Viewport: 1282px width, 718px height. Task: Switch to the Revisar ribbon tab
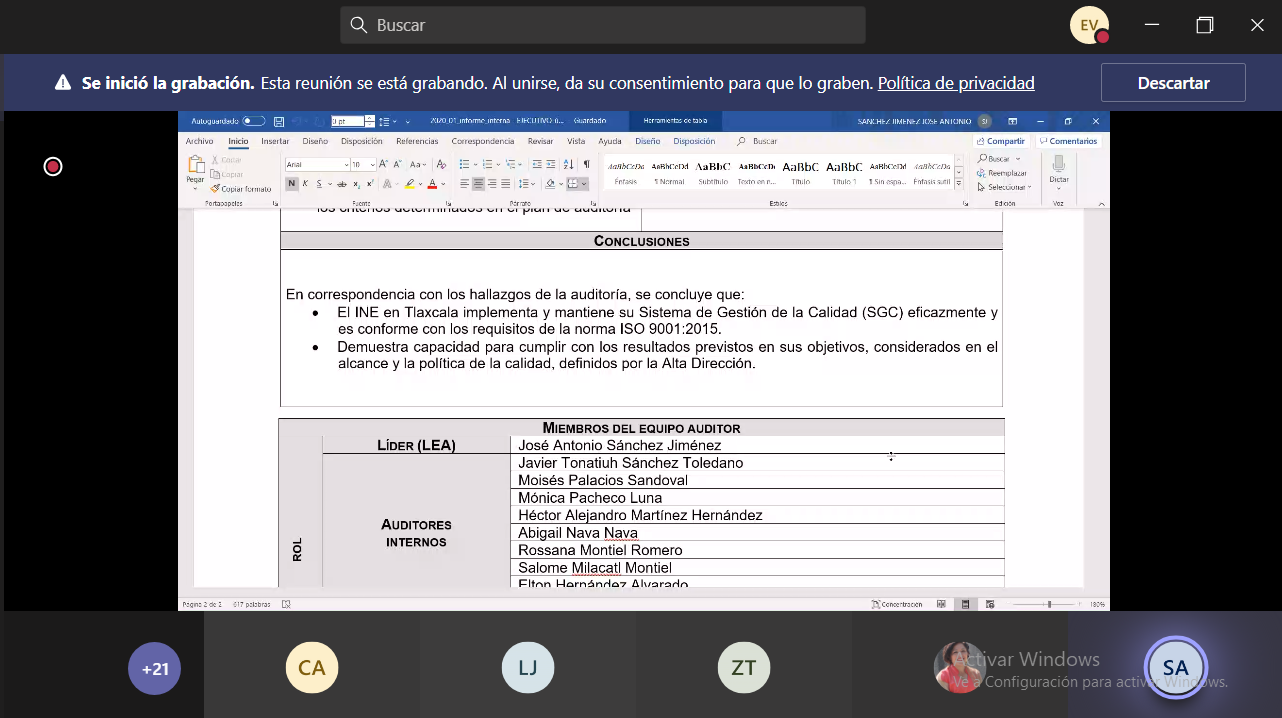(x=540, y=141)
